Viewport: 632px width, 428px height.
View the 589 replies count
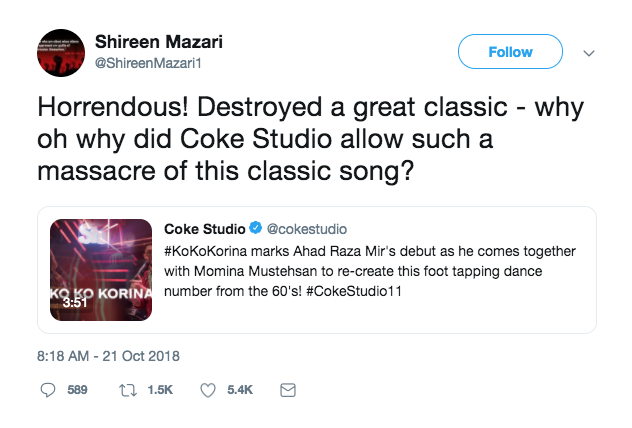[x=77, y=392]
